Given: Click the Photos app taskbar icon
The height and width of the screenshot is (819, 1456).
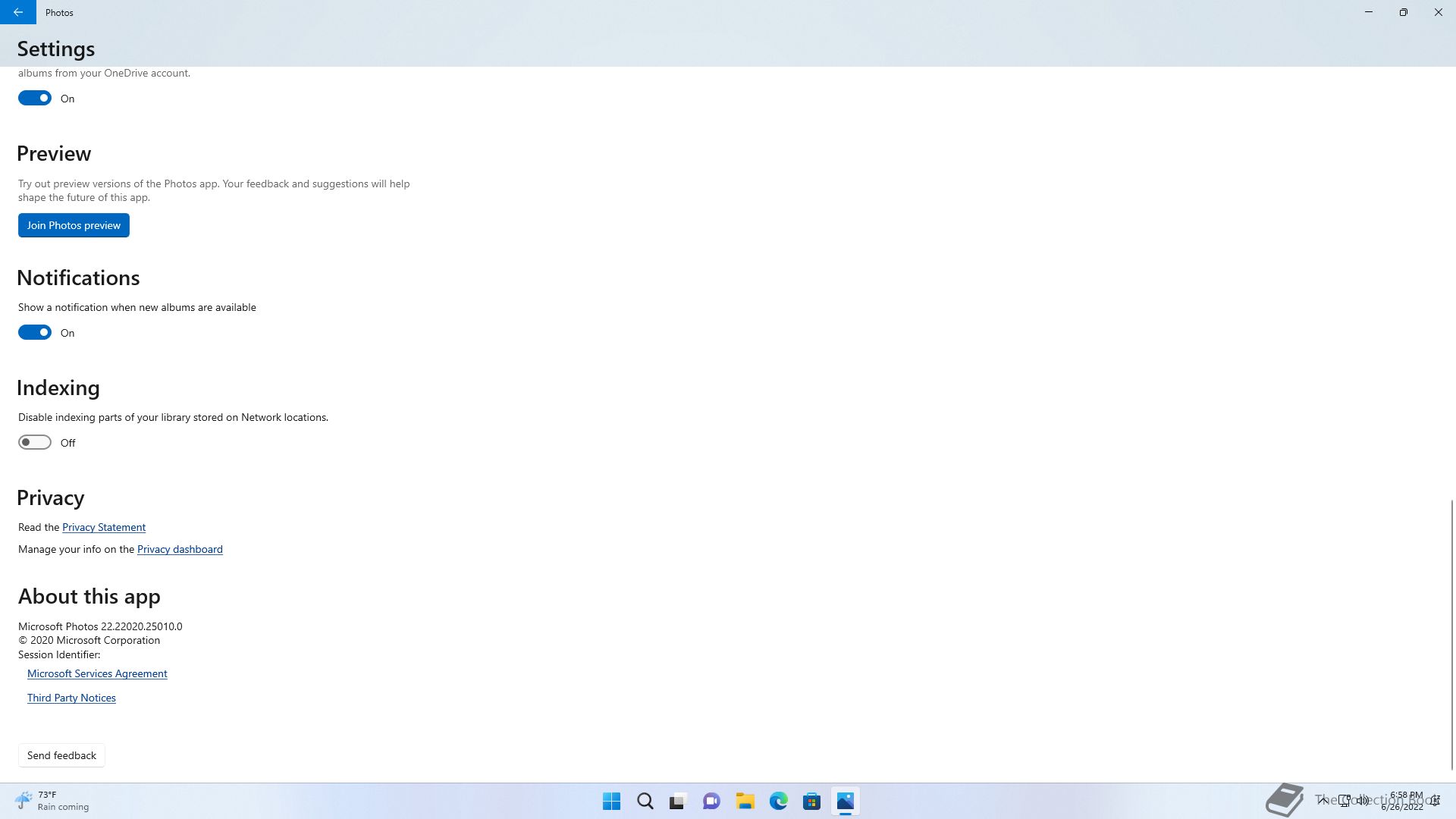Looking at the screenshot, I should 846,801.
